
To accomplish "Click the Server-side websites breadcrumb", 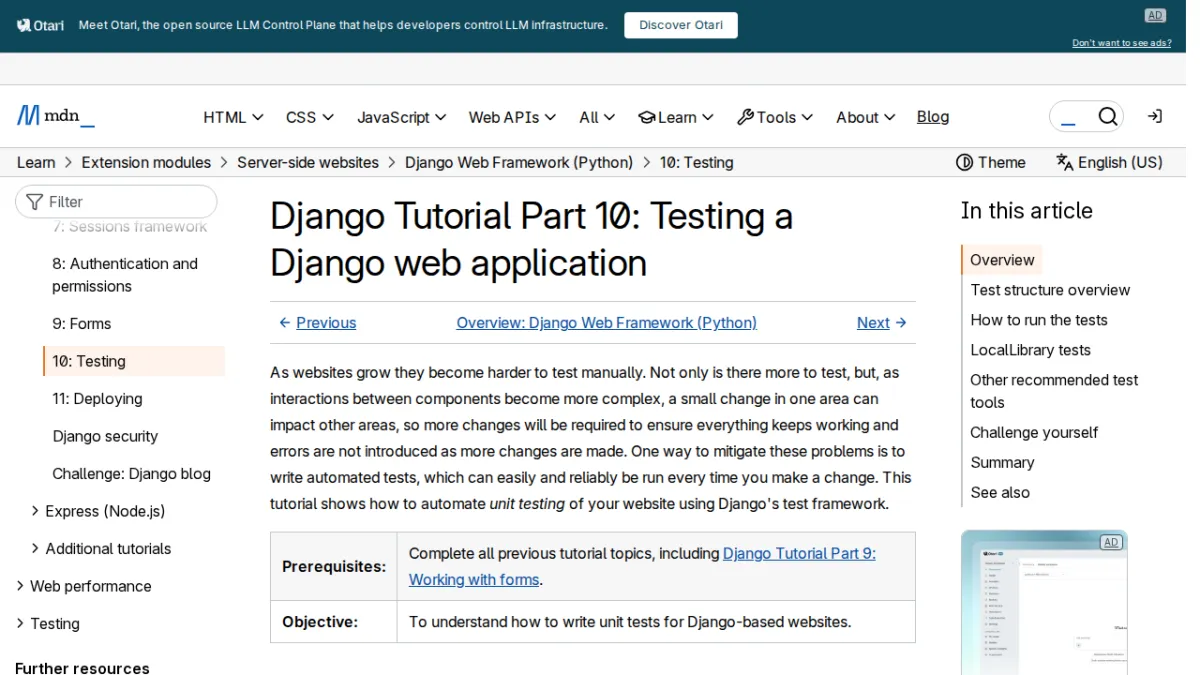I will click(308, 162).
